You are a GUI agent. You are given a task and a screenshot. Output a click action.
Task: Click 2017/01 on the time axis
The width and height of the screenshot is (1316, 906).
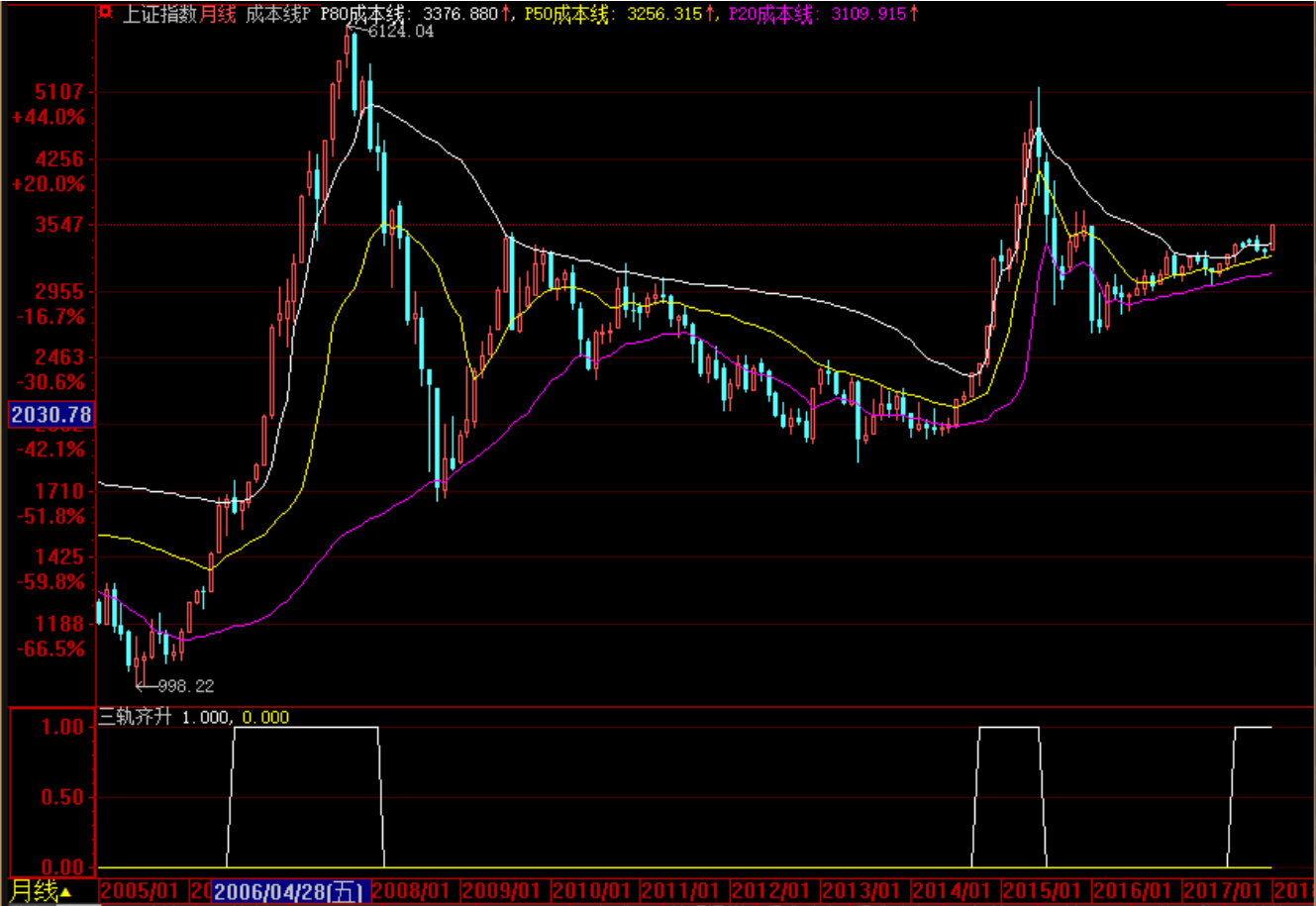click(x=1222, y=892)
